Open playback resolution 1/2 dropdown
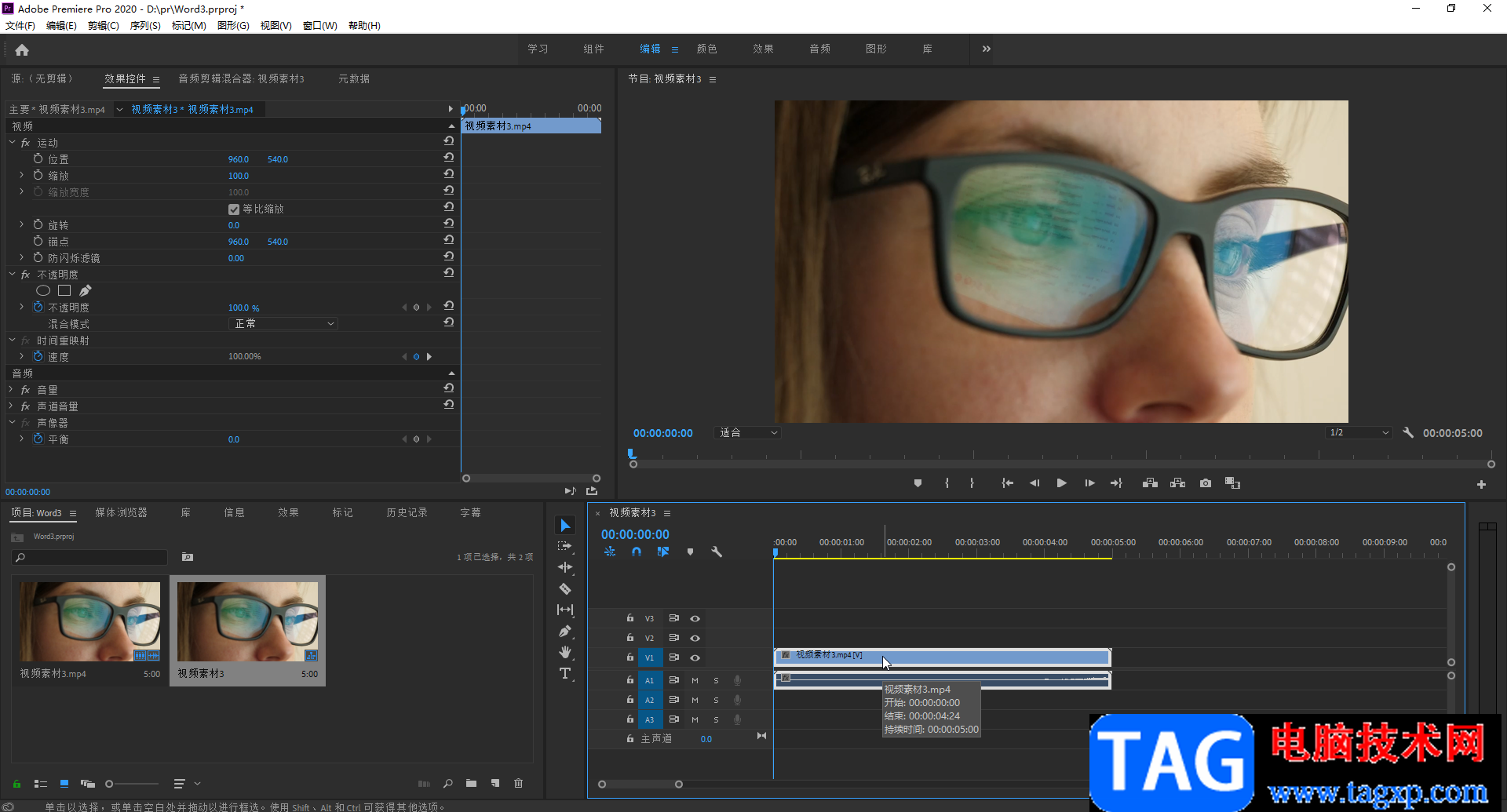This screenshot has height=812, width=1507. pos(1359,432)
